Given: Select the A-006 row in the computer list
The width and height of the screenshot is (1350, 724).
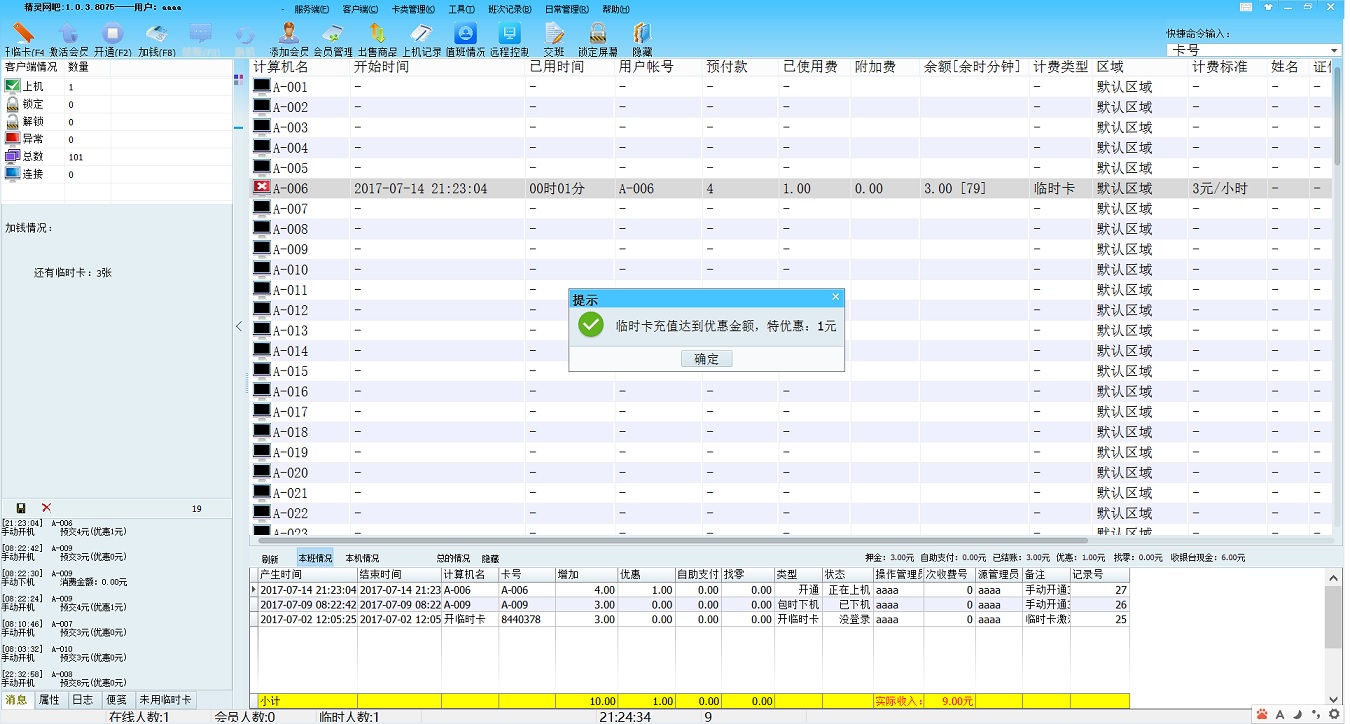Looking at the screenshot, I should (x=790, y=188).
